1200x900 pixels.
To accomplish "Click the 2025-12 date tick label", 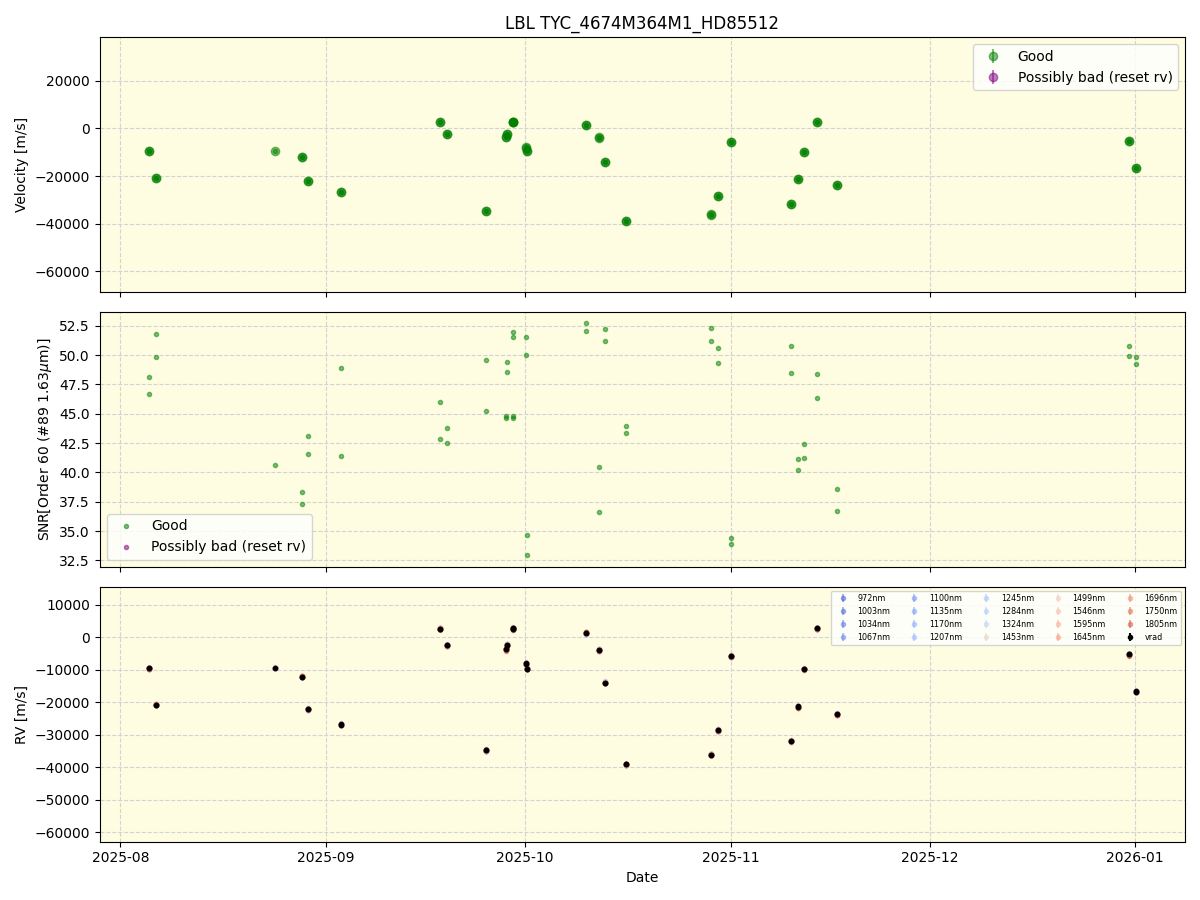I will tap(931, 856).
